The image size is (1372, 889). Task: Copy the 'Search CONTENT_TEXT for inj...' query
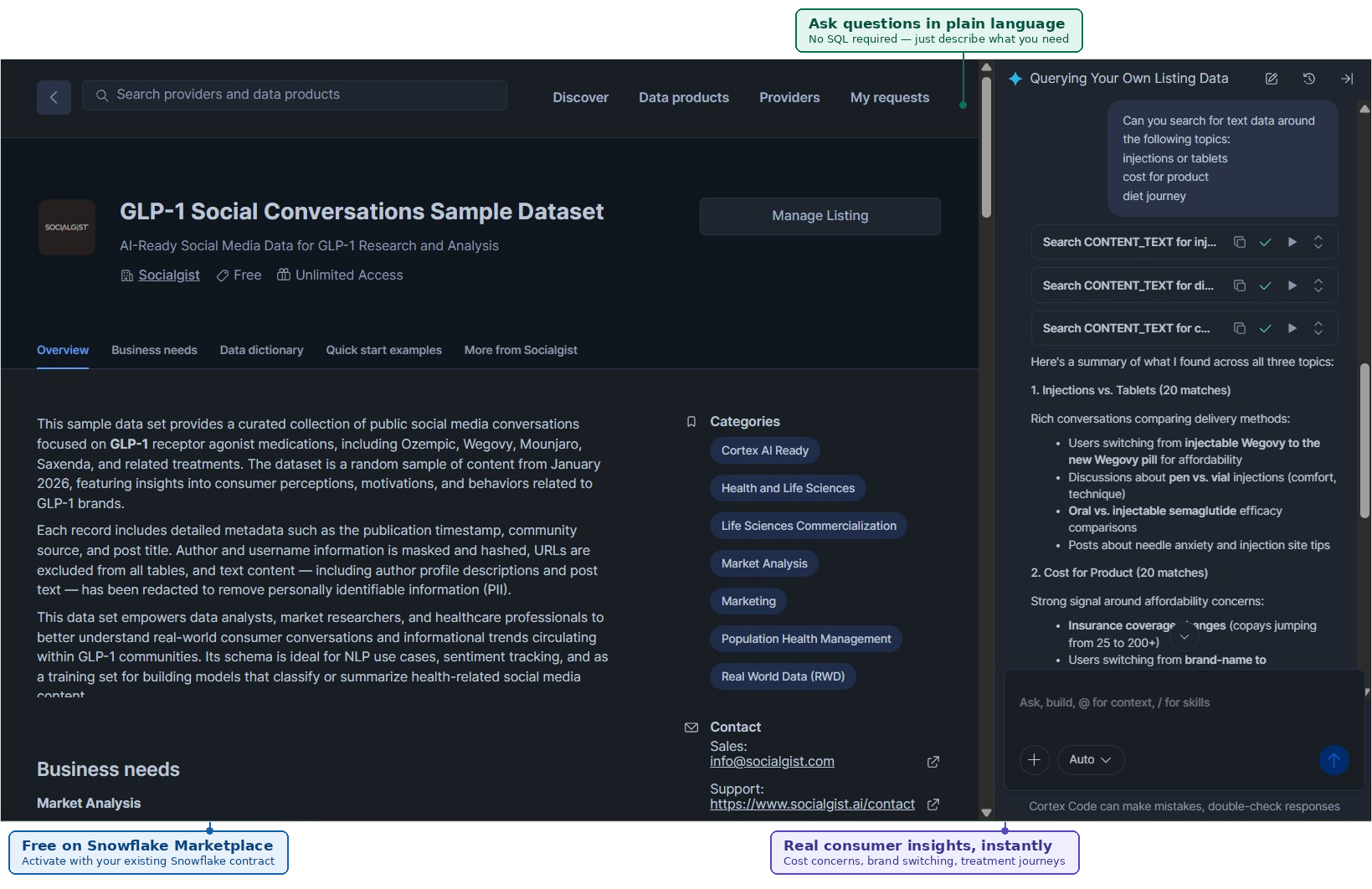pos(1240,242)
